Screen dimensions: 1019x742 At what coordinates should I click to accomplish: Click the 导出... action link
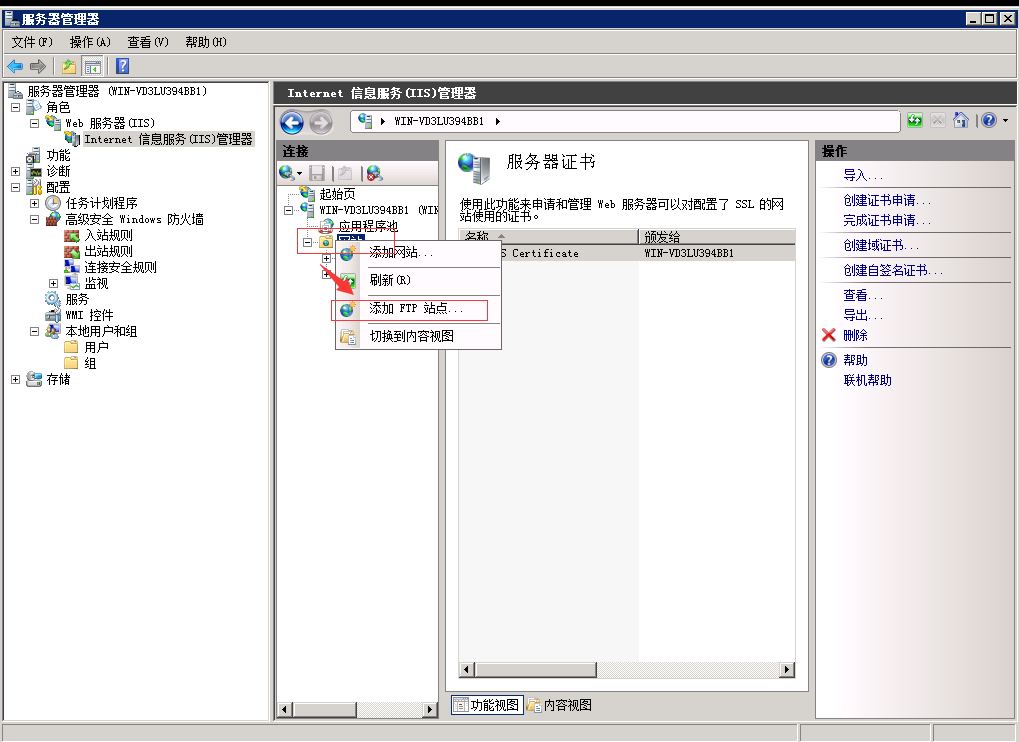pos(863,315)
